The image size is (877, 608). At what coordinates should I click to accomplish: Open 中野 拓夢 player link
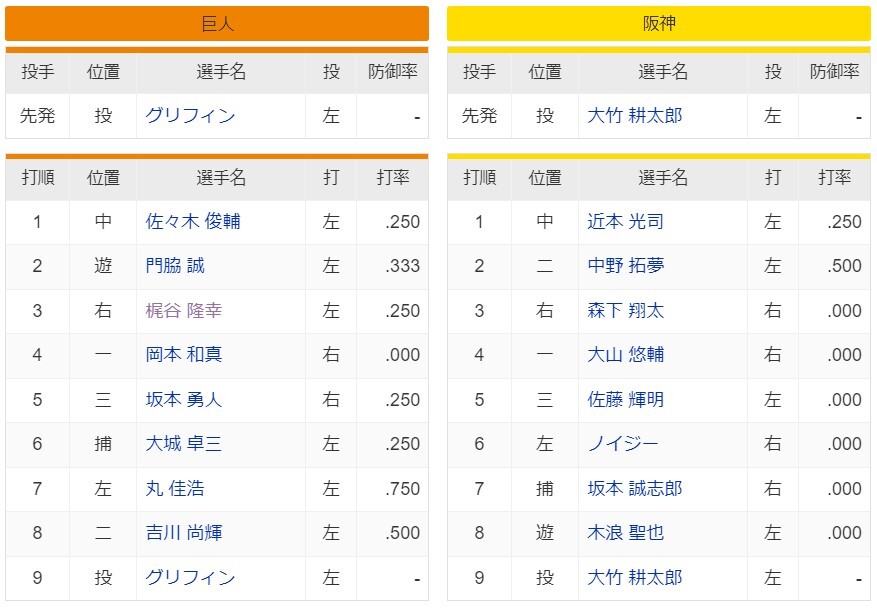pos(625,266)
